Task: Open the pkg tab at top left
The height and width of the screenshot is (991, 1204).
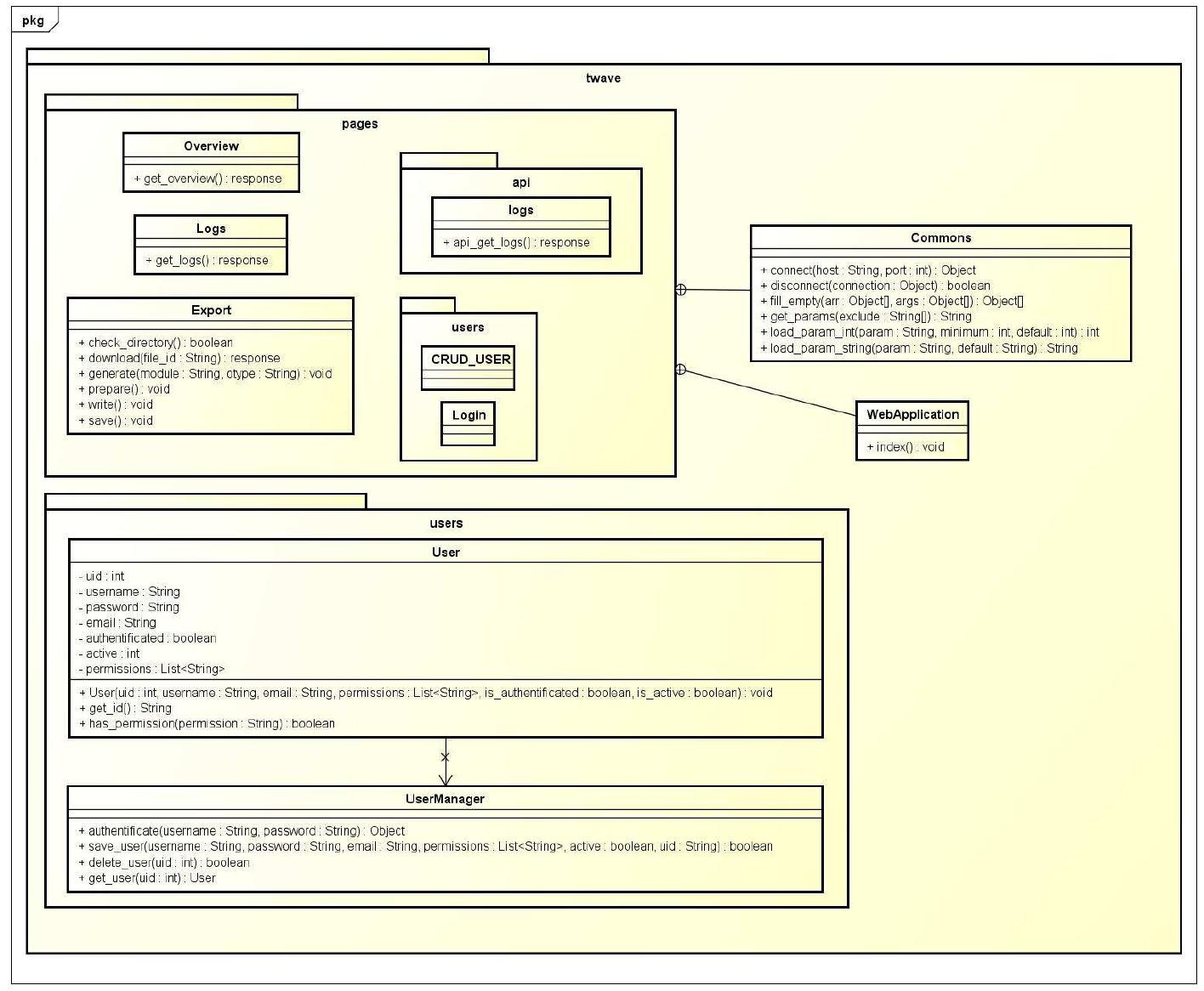Action: click(32, 20)
